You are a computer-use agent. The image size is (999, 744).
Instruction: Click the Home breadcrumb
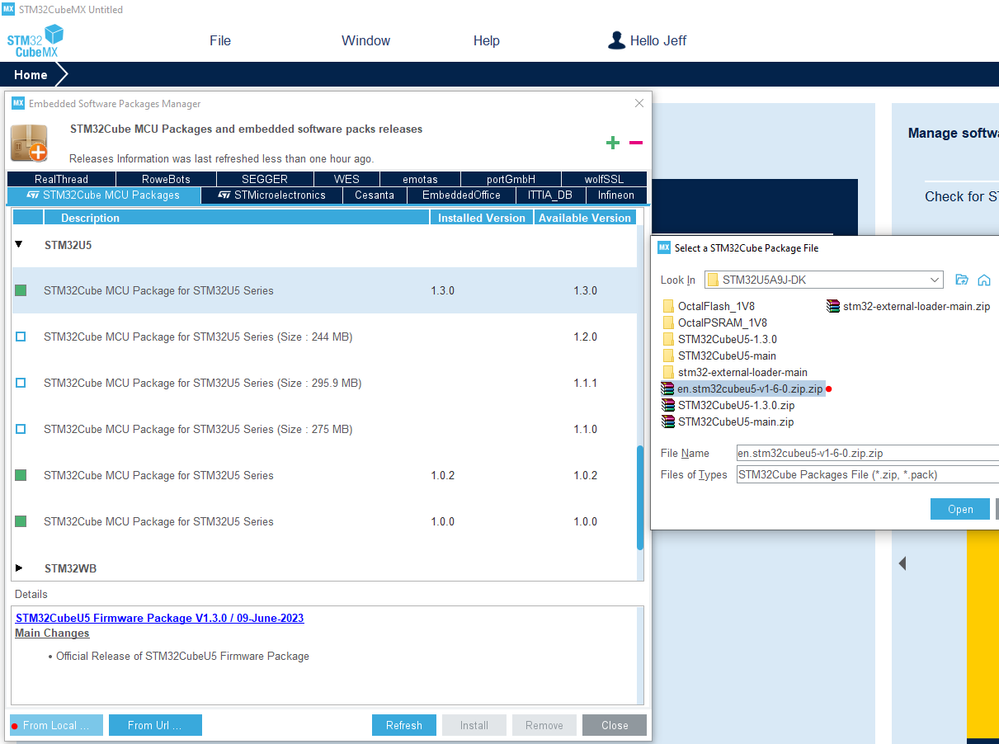pyautogui.click(x=31, y=75)
